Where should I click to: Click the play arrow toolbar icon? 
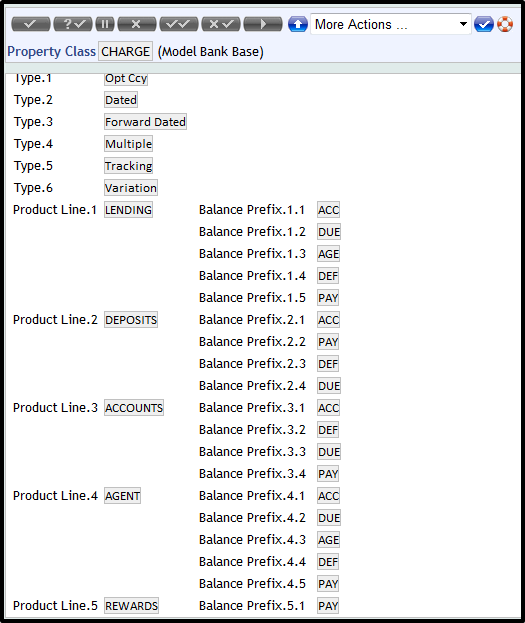pyautogui.click(x=263, y=24)
